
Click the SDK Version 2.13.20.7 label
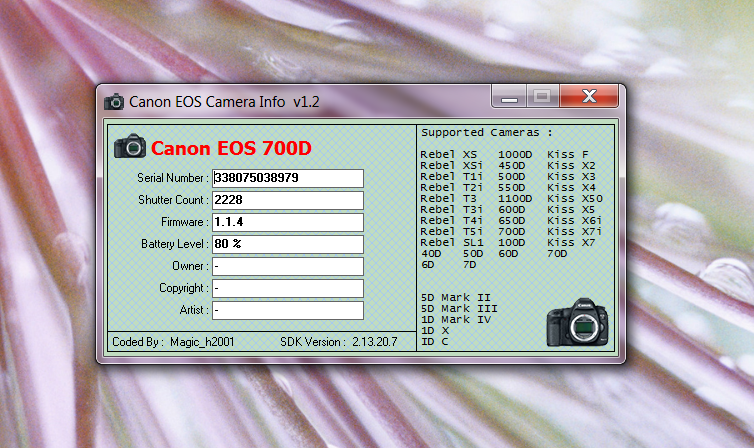[338, 342]
